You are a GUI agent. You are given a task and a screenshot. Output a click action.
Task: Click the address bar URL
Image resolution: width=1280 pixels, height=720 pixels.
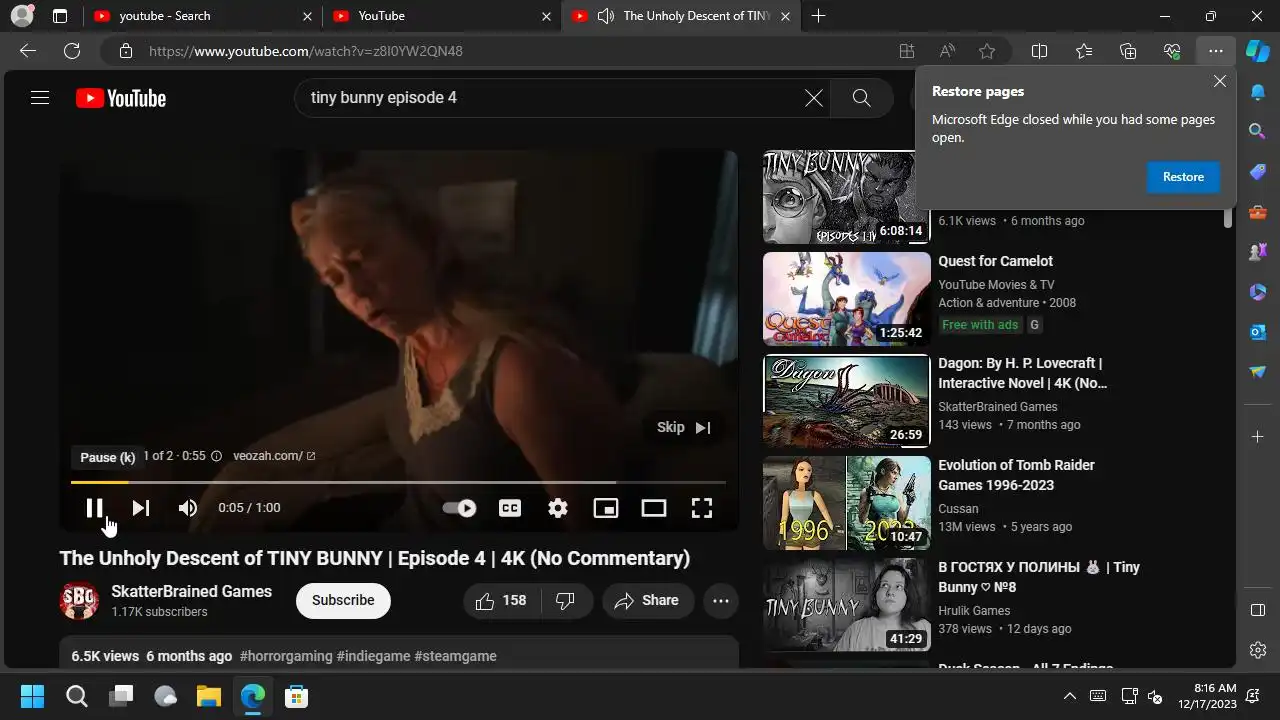(306, 51)
